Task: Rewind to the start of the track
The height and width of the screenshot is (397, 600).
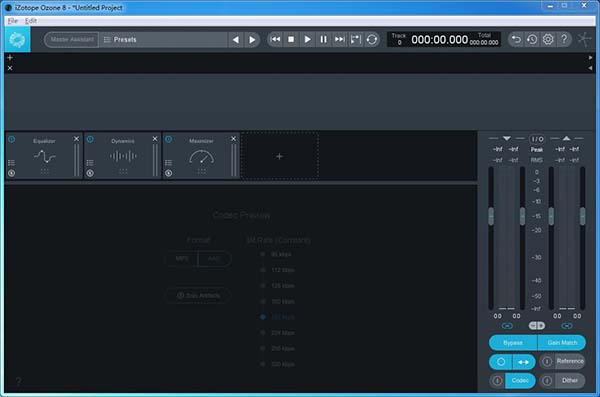Action: coord(275,39)
